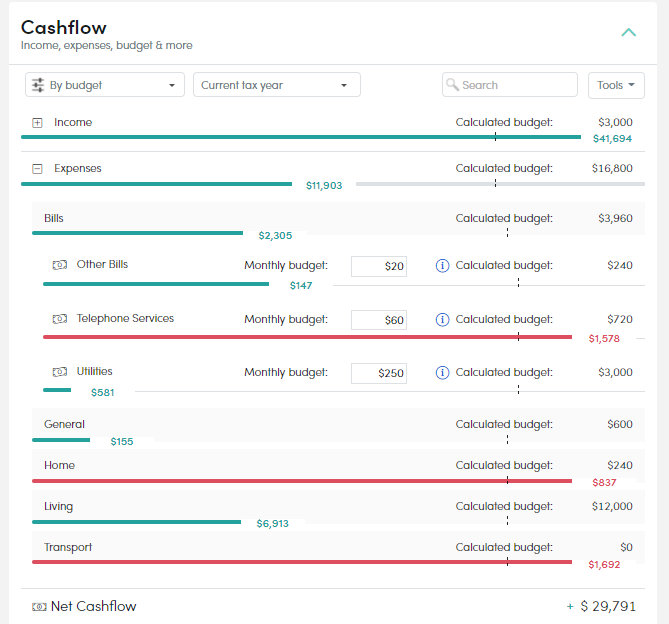This screenshot has height=624, width=669.
Task: Click the cash icon next to Utilities
Action: 60,372
